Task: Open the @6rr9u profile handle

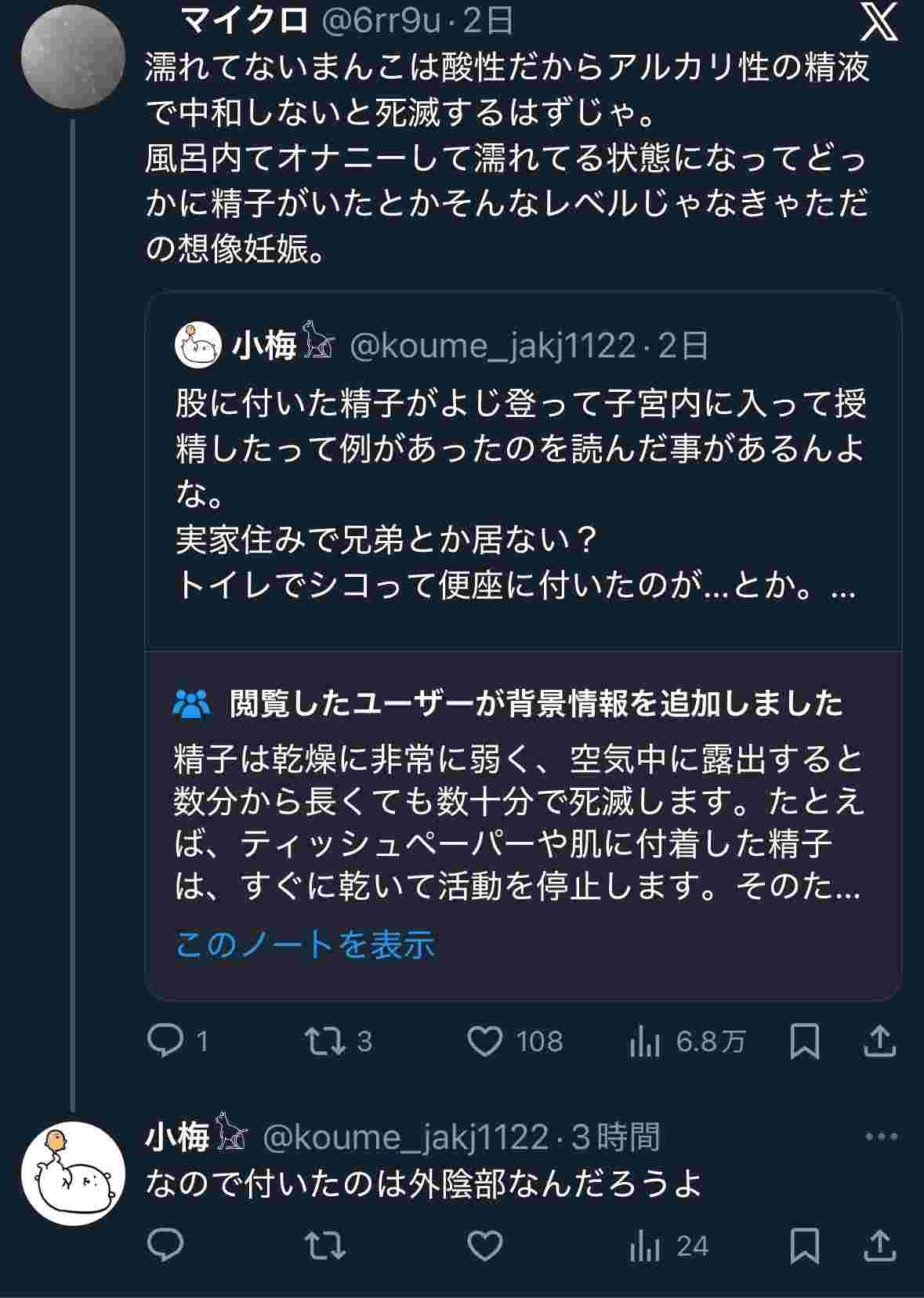Action: (382, 21)
